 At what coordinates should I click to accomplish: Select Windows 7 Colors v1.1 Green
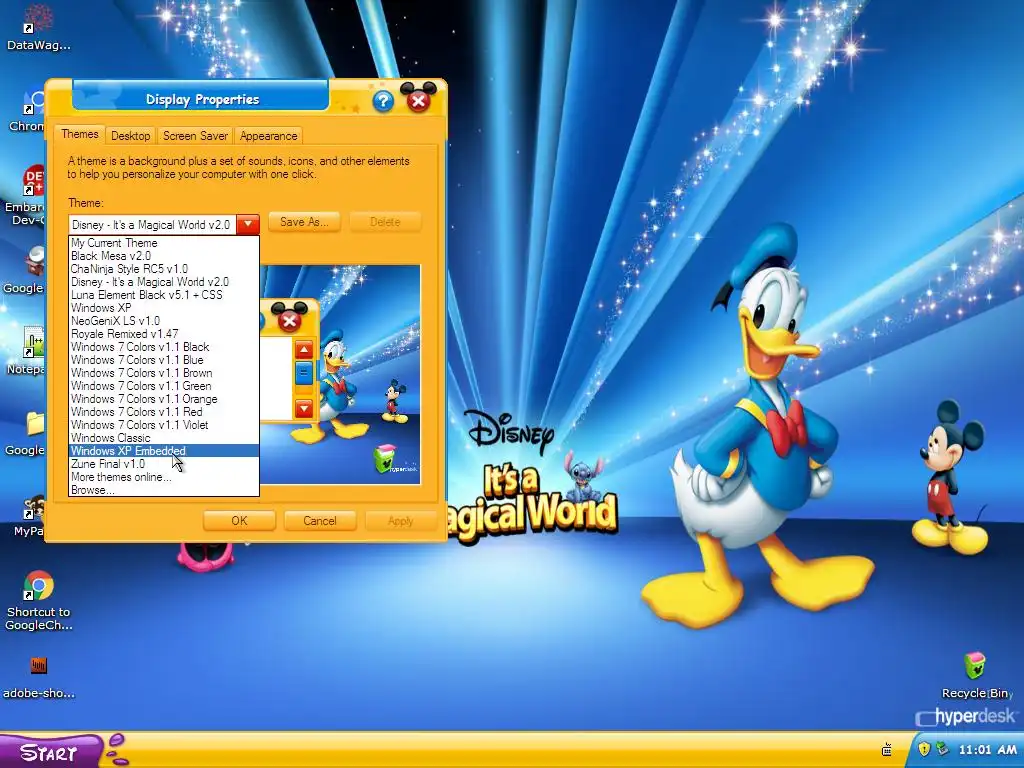tap(164, 386)
